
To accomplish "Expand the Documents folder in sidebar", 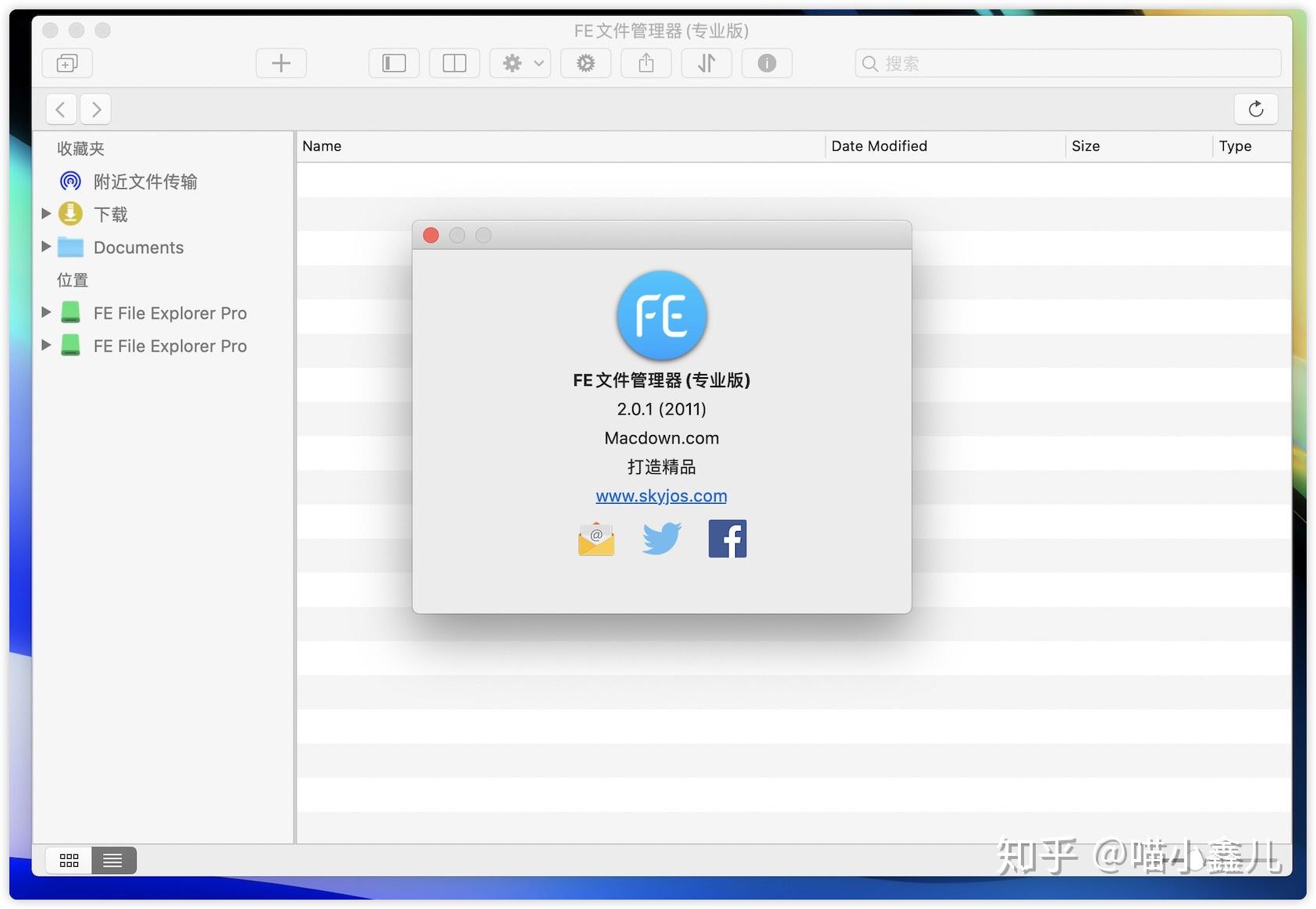I will click(x=46, y=247).
